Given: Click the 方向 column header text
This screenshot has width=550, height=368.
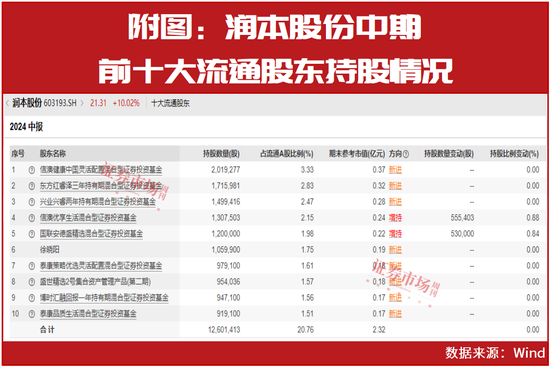Looking at the screenshot, I should tap(395, 154).
